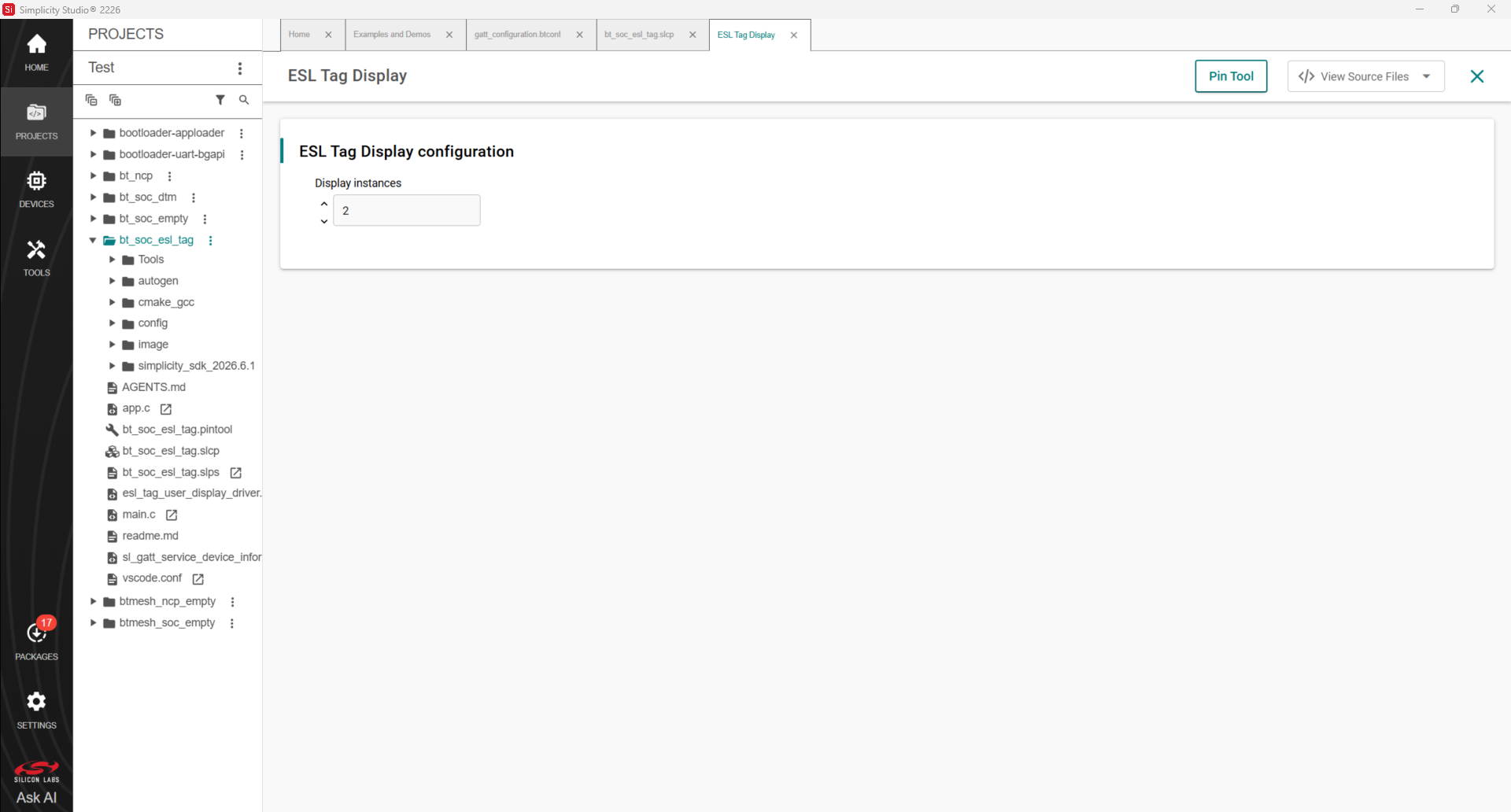The width and height of the screenshot is (1511, 812).
Task: Switch to the Examples and Demos tab
Action: click(392, 35)
